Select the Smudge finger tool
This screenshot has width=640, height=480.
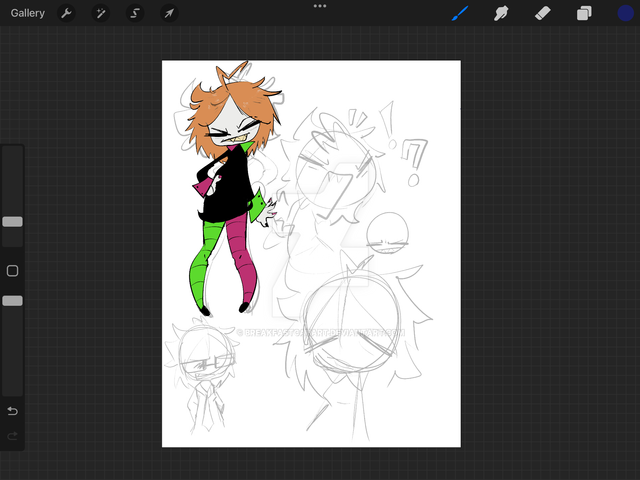click(501, 13)
